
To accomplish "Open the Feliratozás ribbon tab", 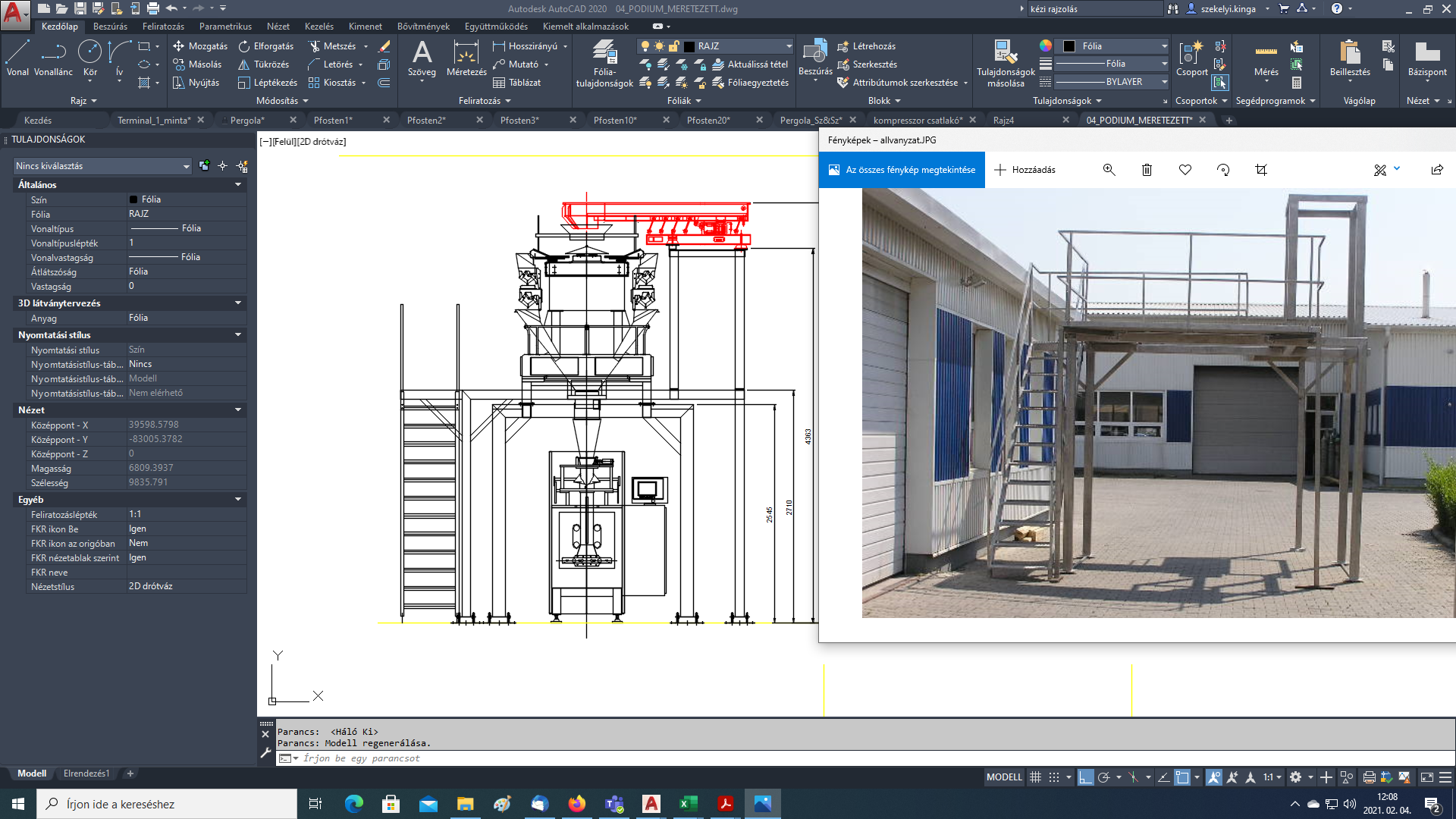I will 163,27.
